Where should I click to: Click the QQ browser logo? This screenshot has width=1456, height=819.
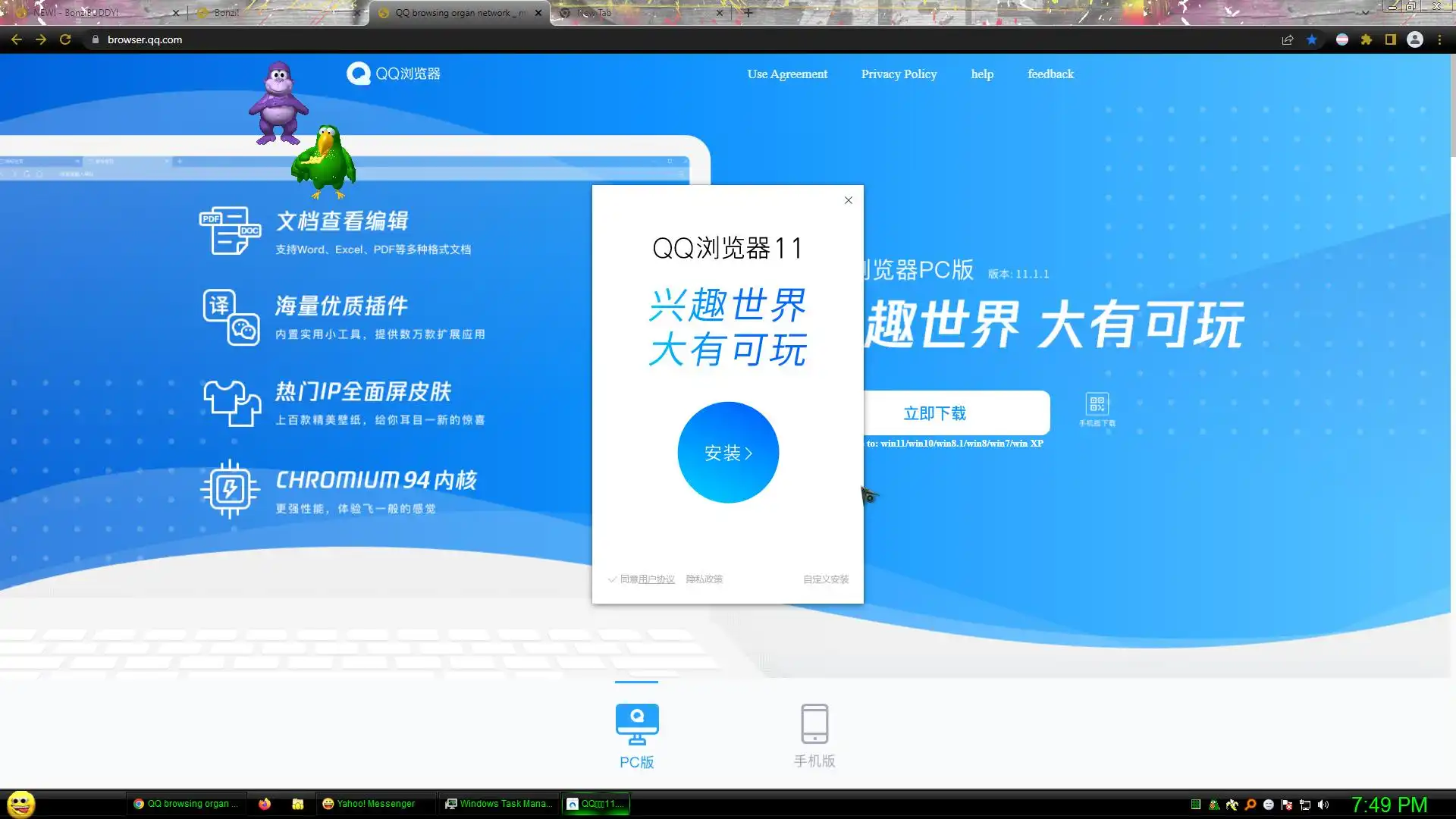(x=394, y=74)
